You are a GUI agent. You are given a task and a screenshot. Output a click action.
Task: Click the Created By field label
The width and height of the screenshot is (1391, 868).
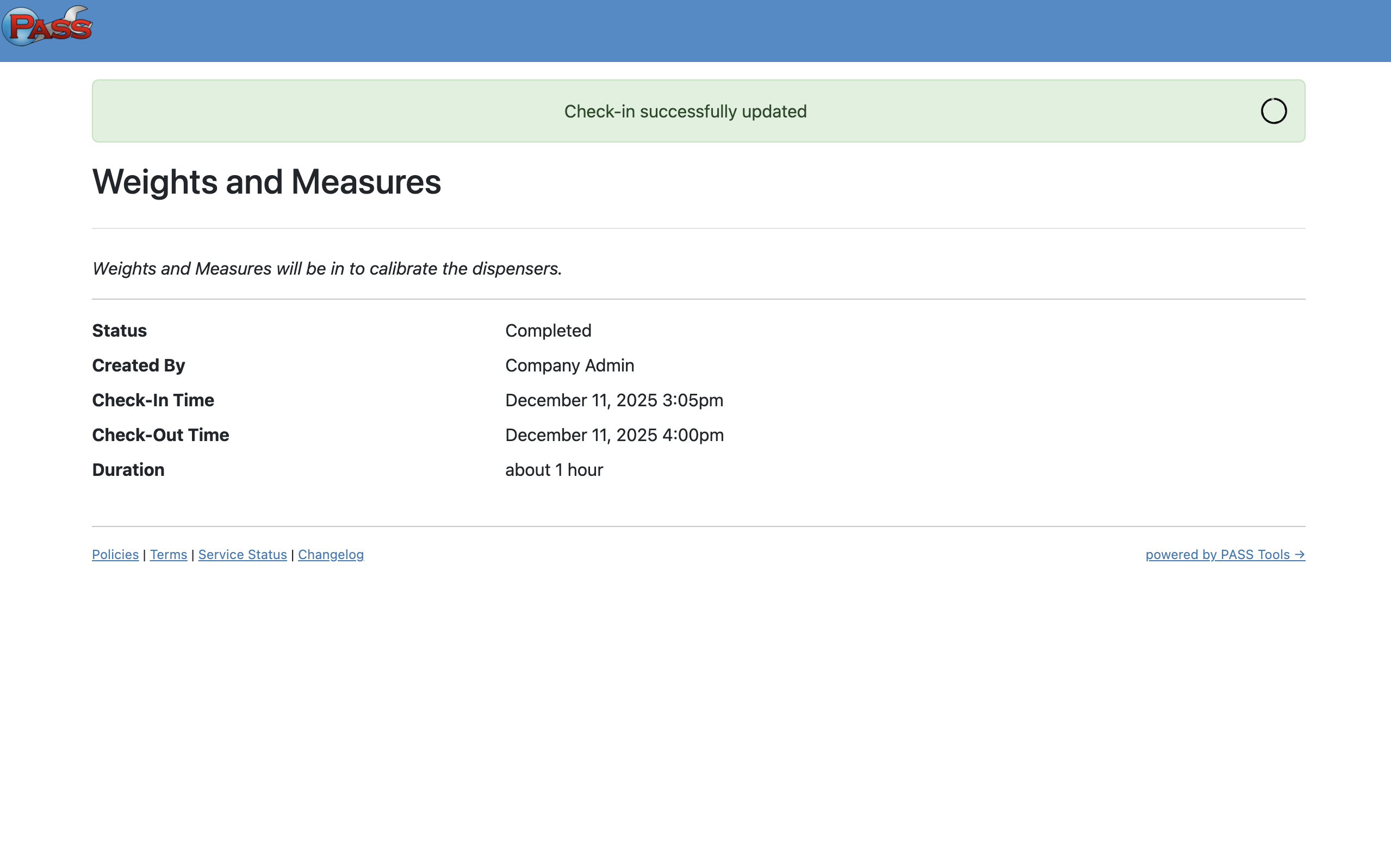(138, 365)
